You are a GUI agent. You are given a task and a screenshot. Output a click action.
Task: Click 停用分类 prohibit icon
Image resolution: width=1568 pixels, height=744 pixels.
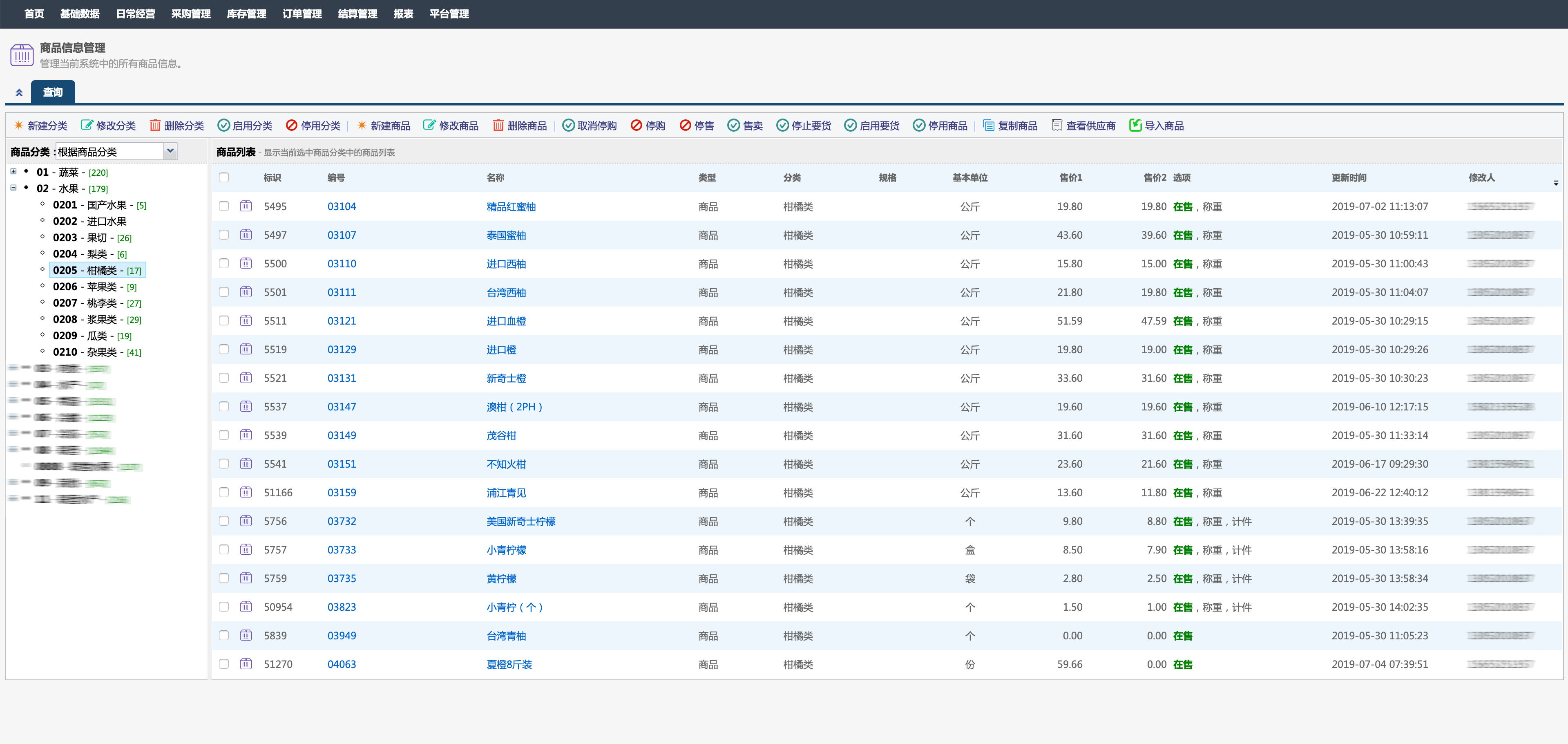(x=292, y=125)
